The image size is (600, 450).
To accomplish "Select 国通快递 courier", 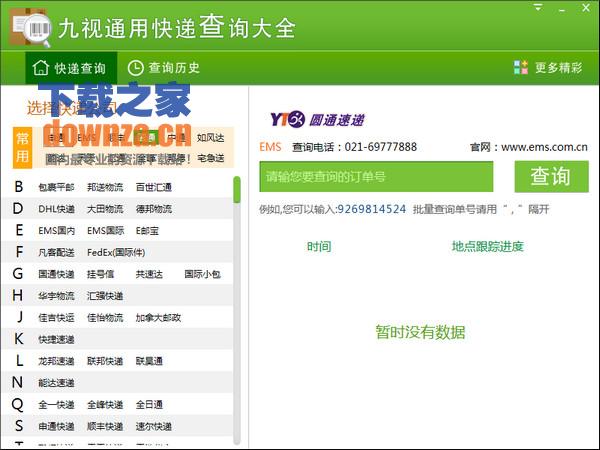I will 56,274.
